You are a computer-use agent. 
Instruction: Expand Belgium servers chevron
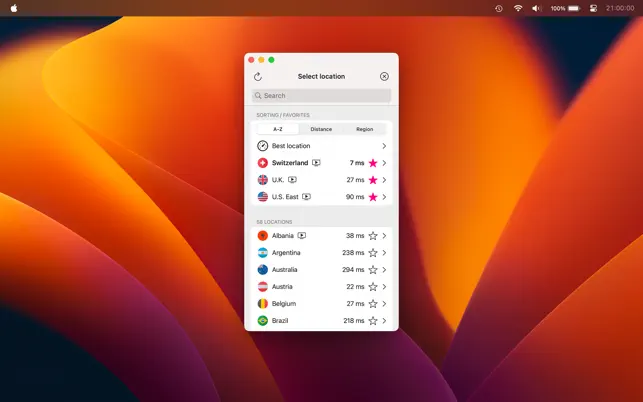(x=384, y=304)
